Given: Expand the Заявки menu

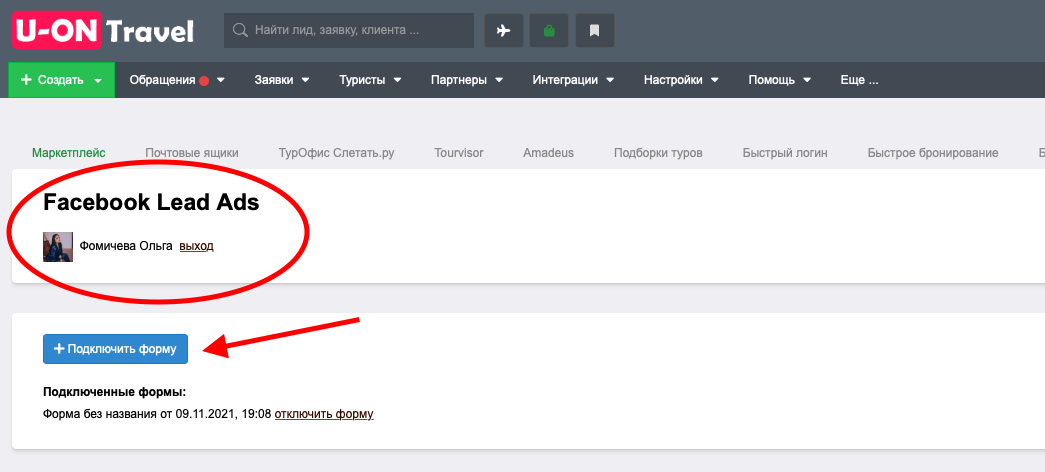Looking at the screenshot, I should [282, 80].
